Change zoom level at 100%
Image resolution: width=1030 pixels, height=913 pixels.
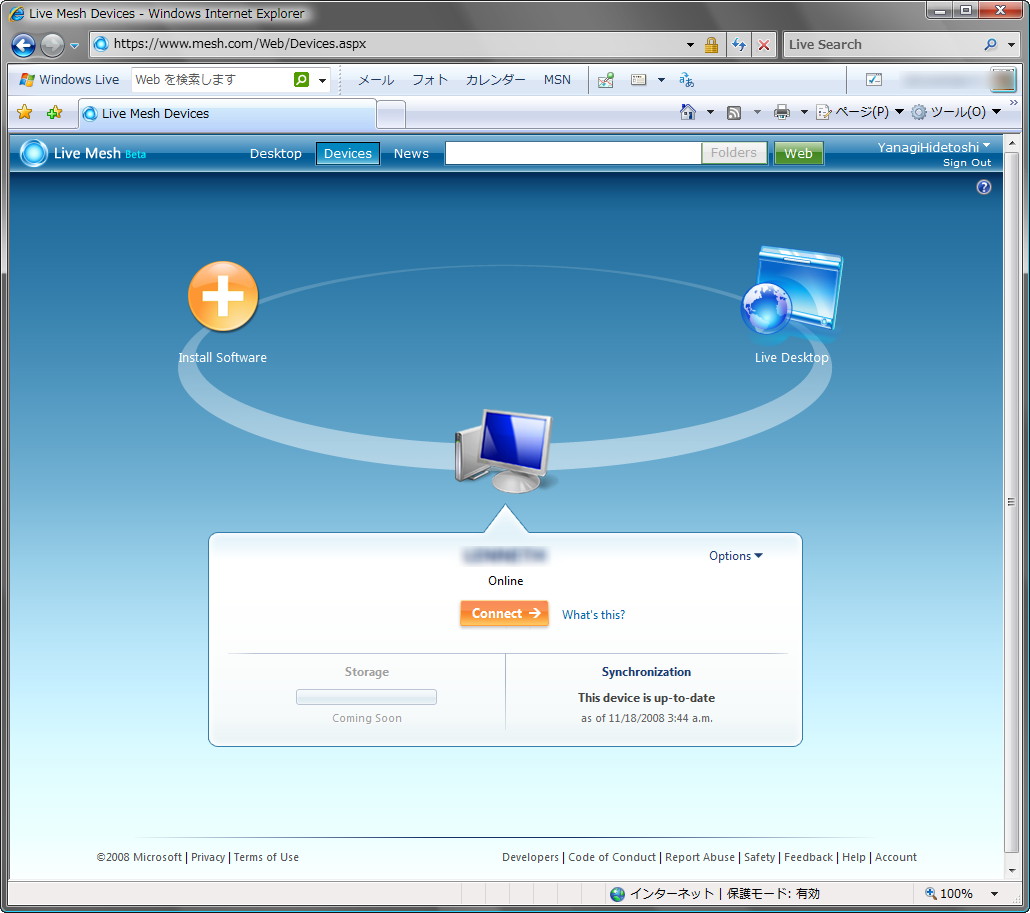pyautogui.click(x=961, y=893)
